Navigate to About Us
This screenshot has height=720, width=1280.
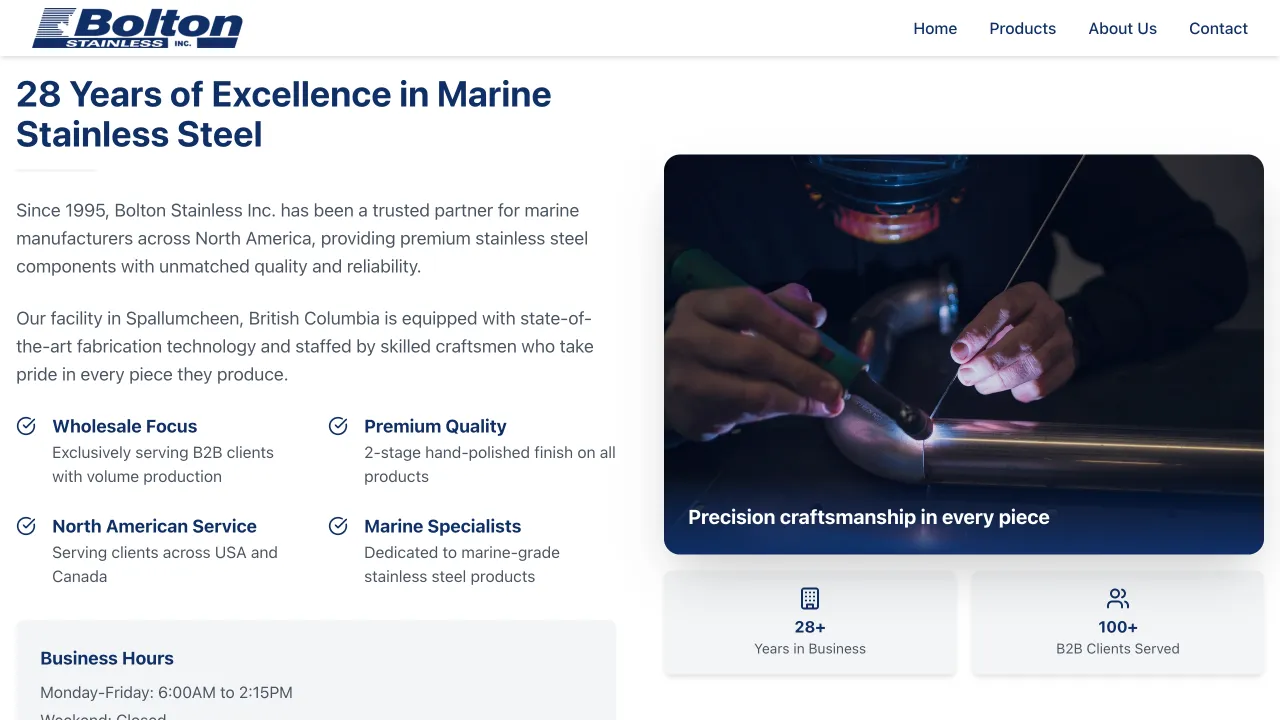pyautogui.click(x=1122, y=28)
